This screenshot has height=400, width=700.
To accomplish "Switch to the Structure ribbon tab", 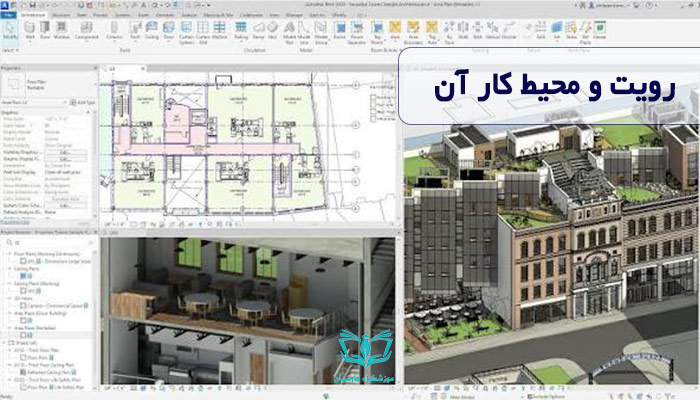I will click(x=62, y=15).
